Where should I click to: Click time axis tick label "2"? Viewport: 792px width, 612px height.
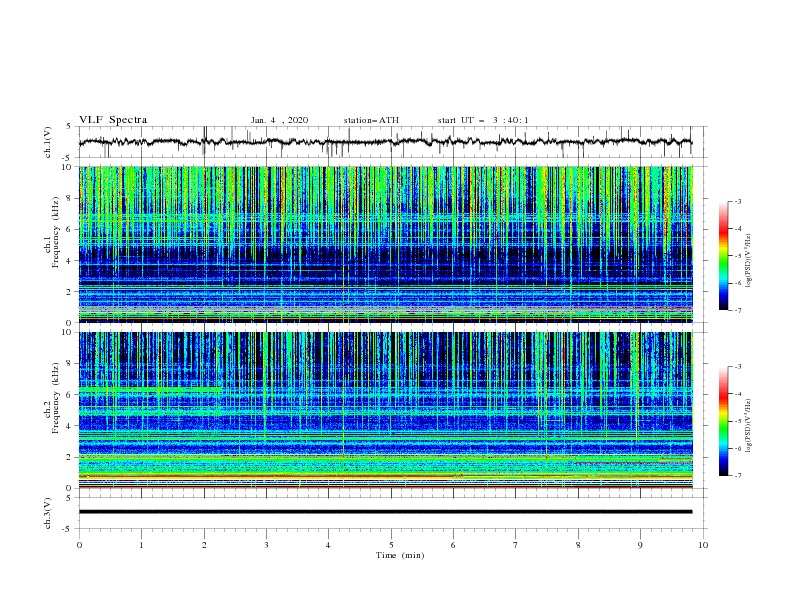(204, 545)
